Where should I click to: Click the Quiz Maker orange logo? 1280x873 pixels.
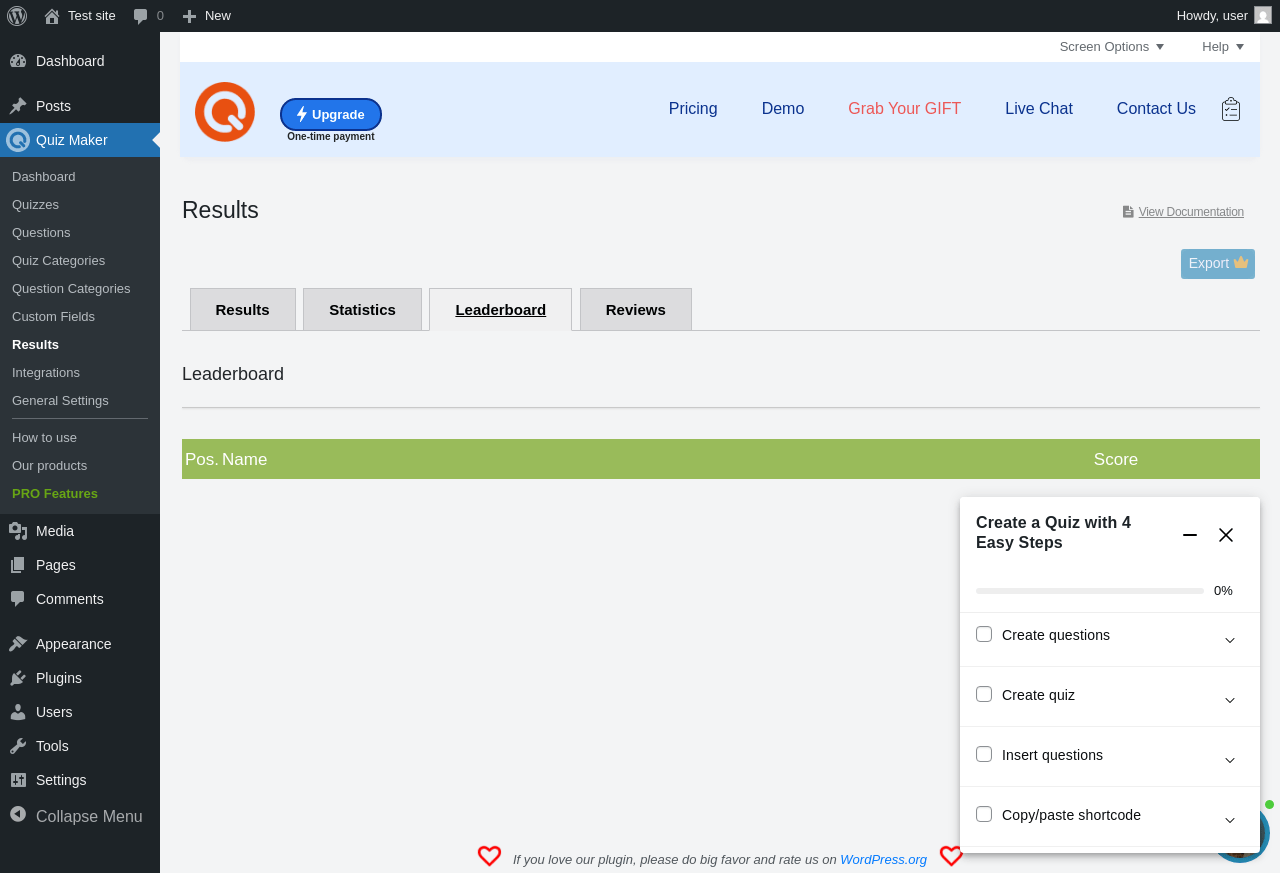click(225, 112)
